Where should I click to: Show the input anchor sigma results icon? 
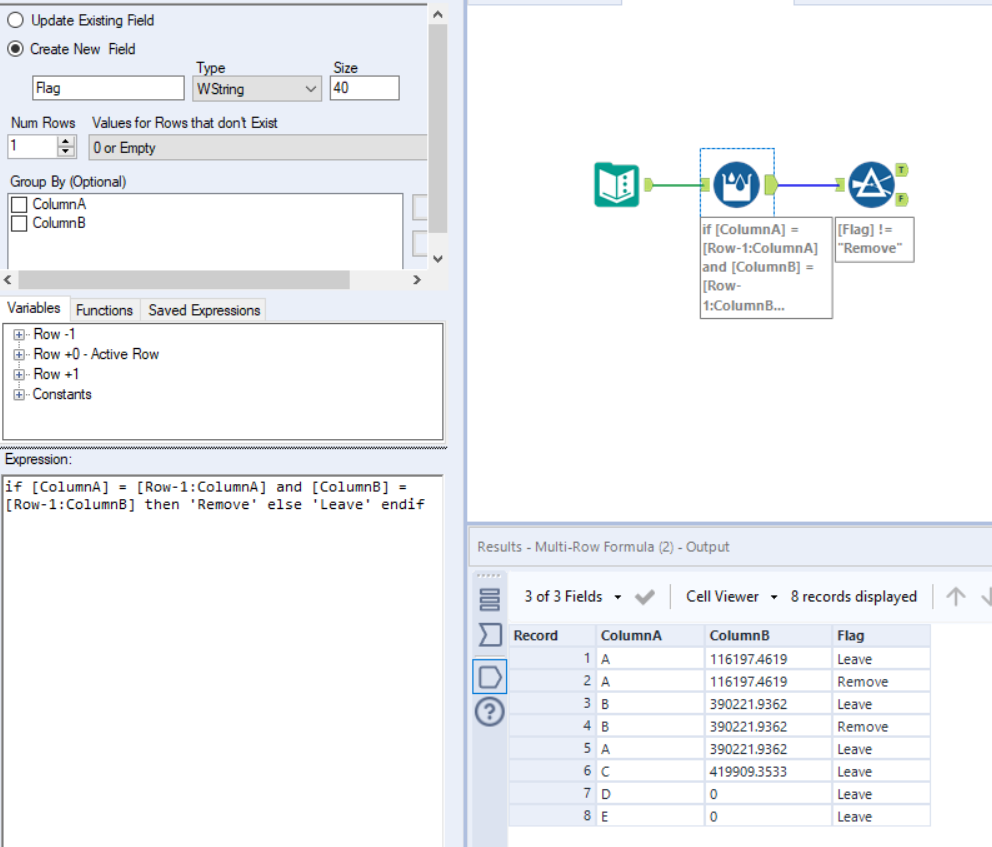(x=490, y=634)
